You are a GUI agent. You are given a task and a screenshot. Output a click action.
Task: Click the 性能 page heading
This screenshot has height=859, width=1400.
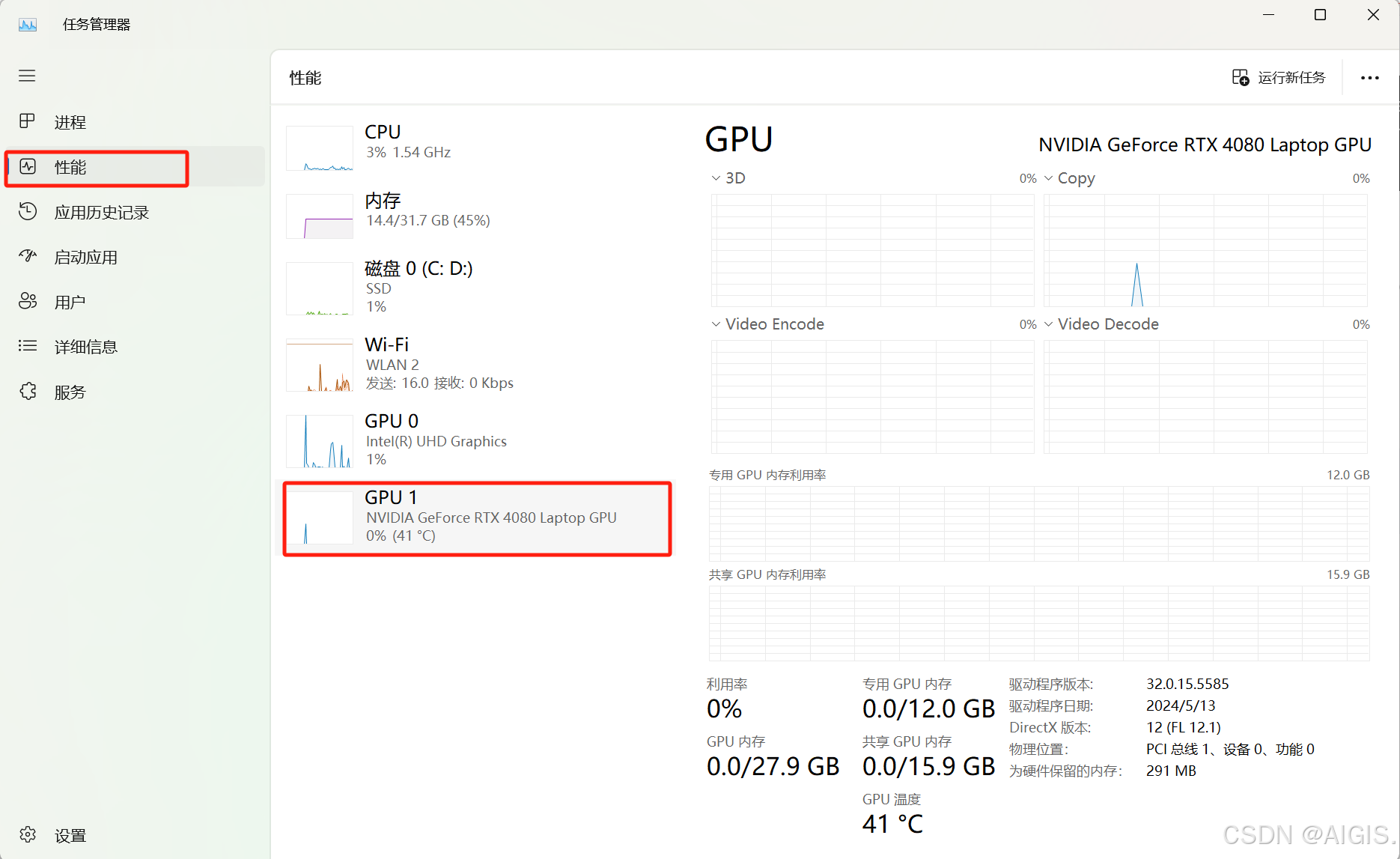(x=305, y=78)
